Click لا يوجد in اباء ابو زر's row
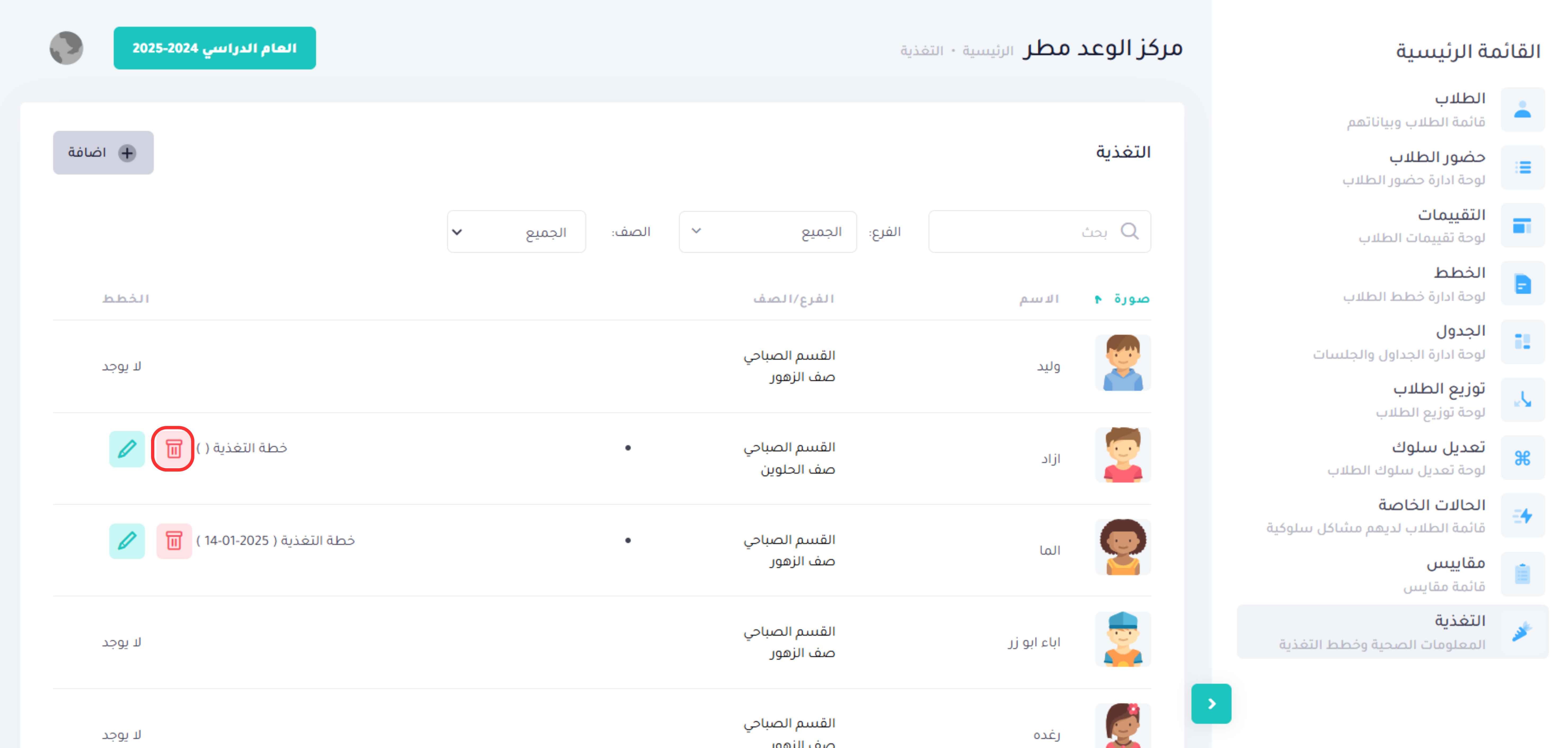This screenshot has height=748, width=1568. 121,643
